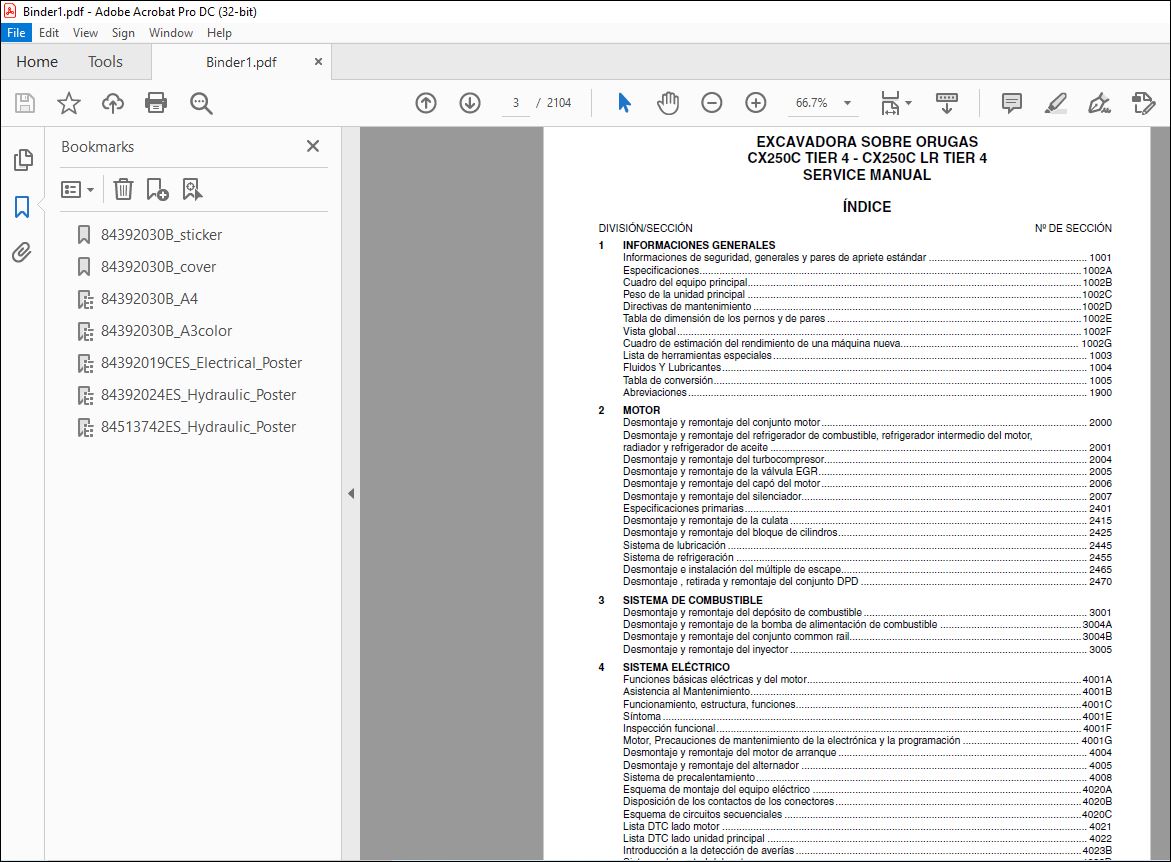The height and width of the screenshot is (862, 1171).
Task: Open bookmark 84392030B_cover
Action: pyautogui.click(x=158, y=267)
